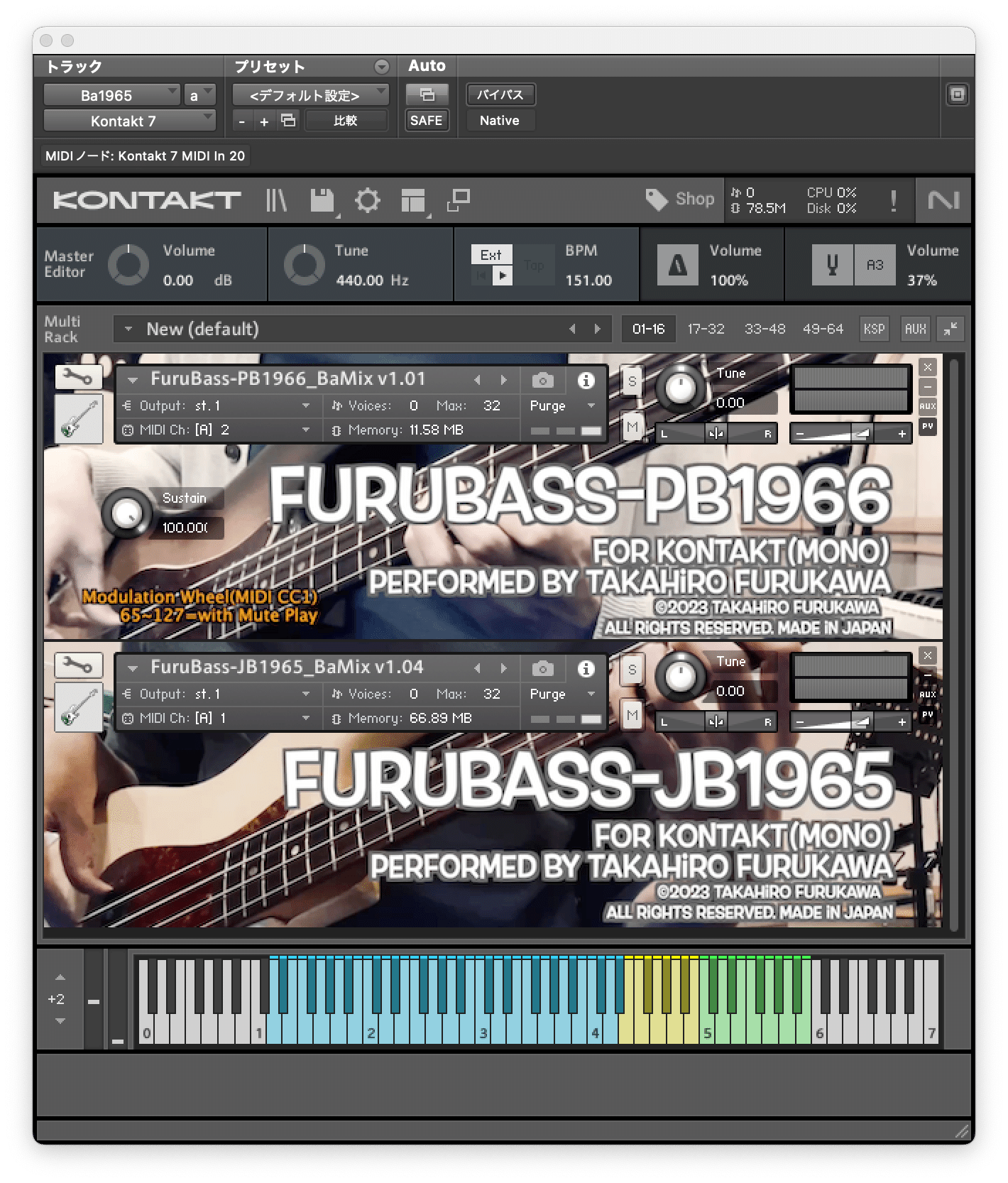Open the Ba1965 track dropdown
1008x1183 pixels.
coord(111,94)
